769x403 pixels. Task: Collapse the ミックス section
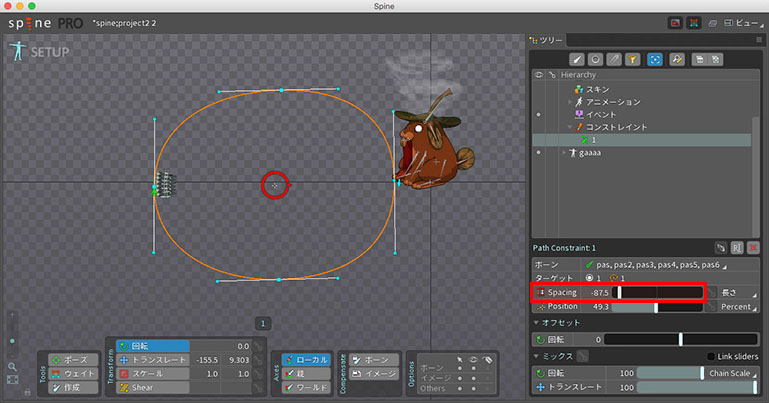(x=537, y=356)
